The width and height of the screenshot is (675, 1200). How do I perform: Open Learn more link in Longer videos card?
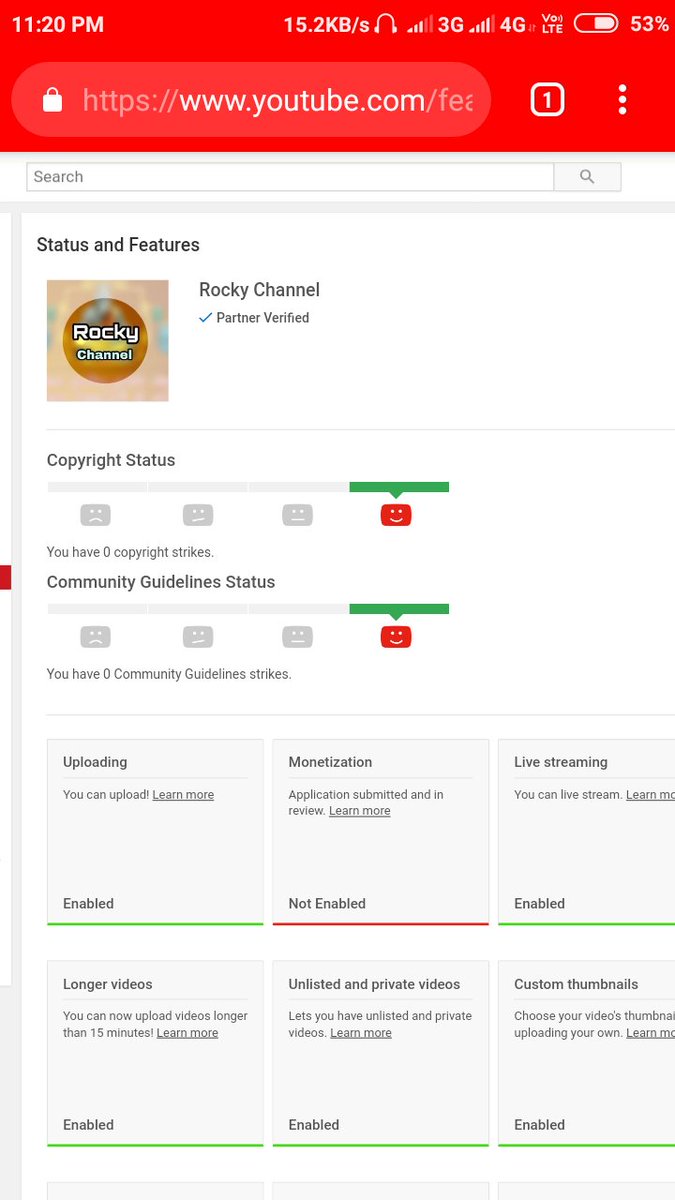(x=187, y=1033)
